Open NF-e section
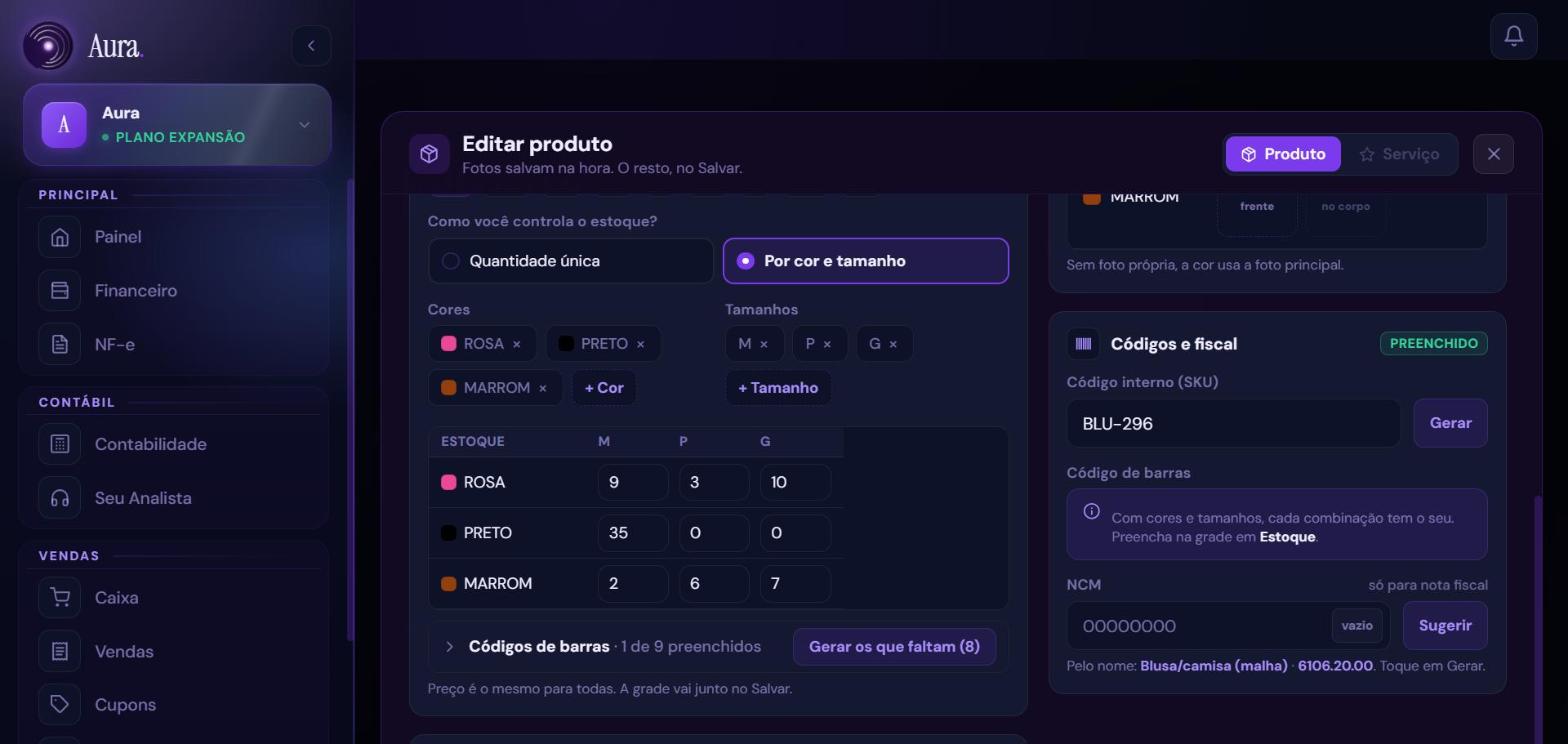The width and height of the screenshot is (1568, 744). (173, 345)
